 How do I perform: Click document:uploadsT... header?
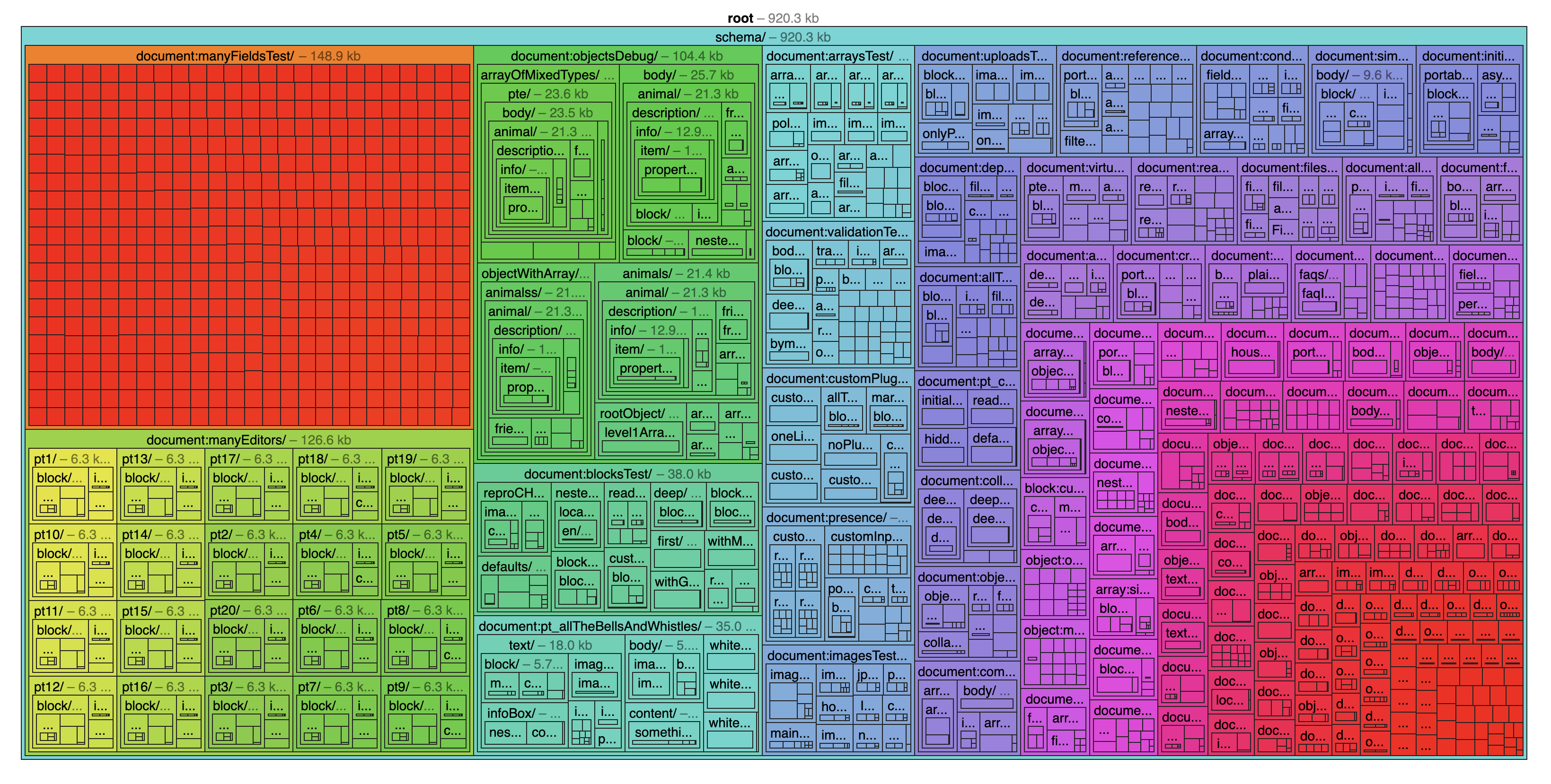point(985,56)
